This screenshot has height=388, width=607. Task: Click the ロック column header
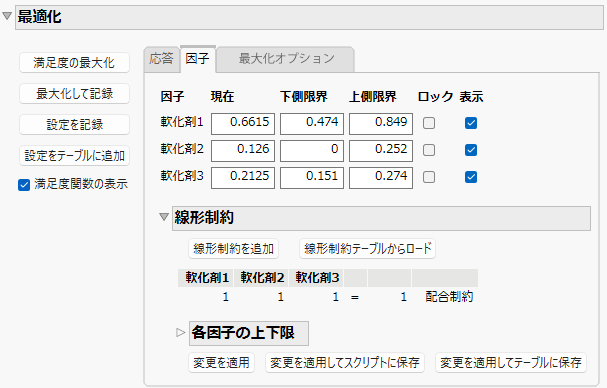pos(435,96)
